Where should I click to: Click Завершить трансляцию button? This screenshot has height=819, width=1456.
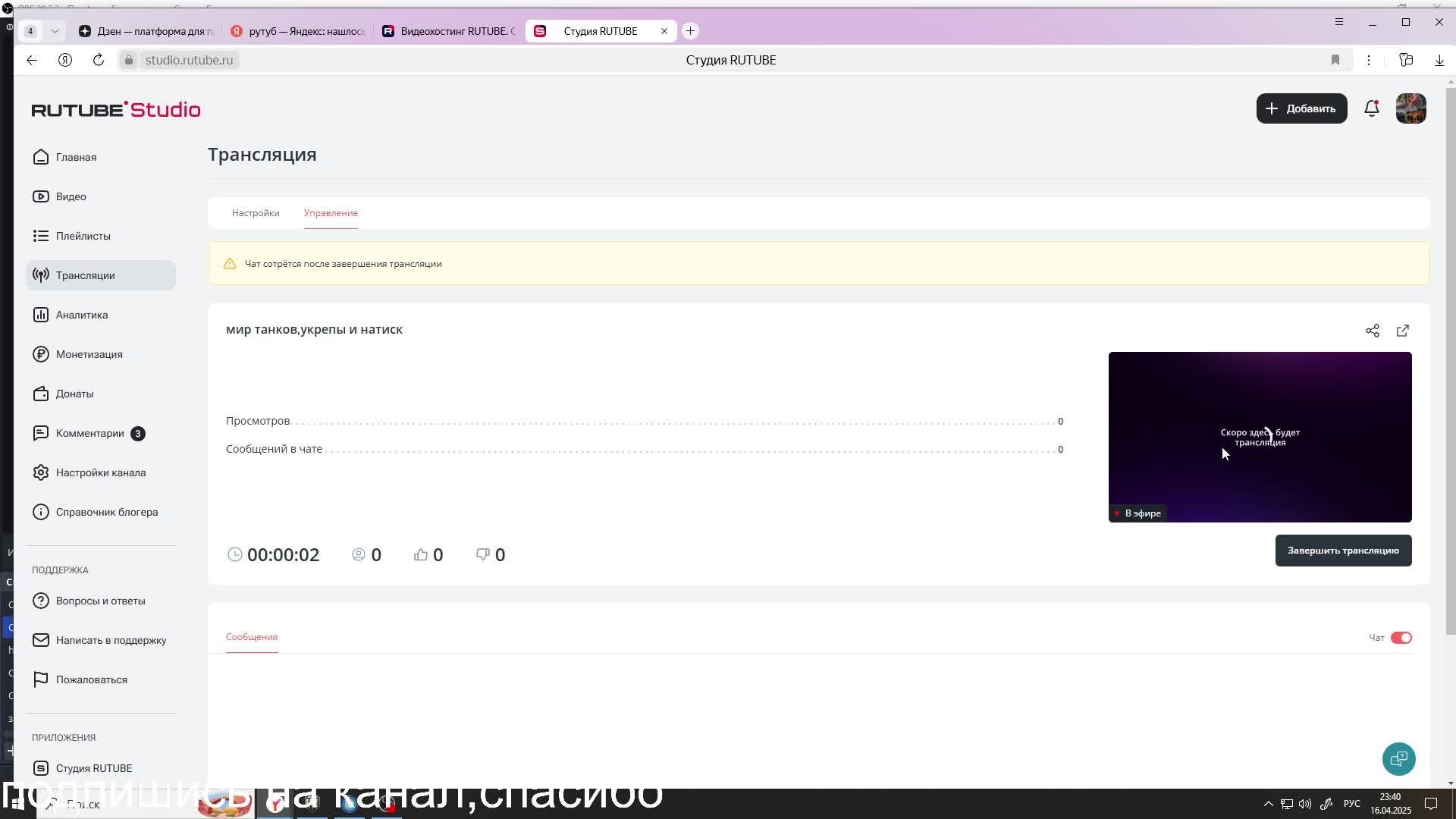coord(1343,551)
